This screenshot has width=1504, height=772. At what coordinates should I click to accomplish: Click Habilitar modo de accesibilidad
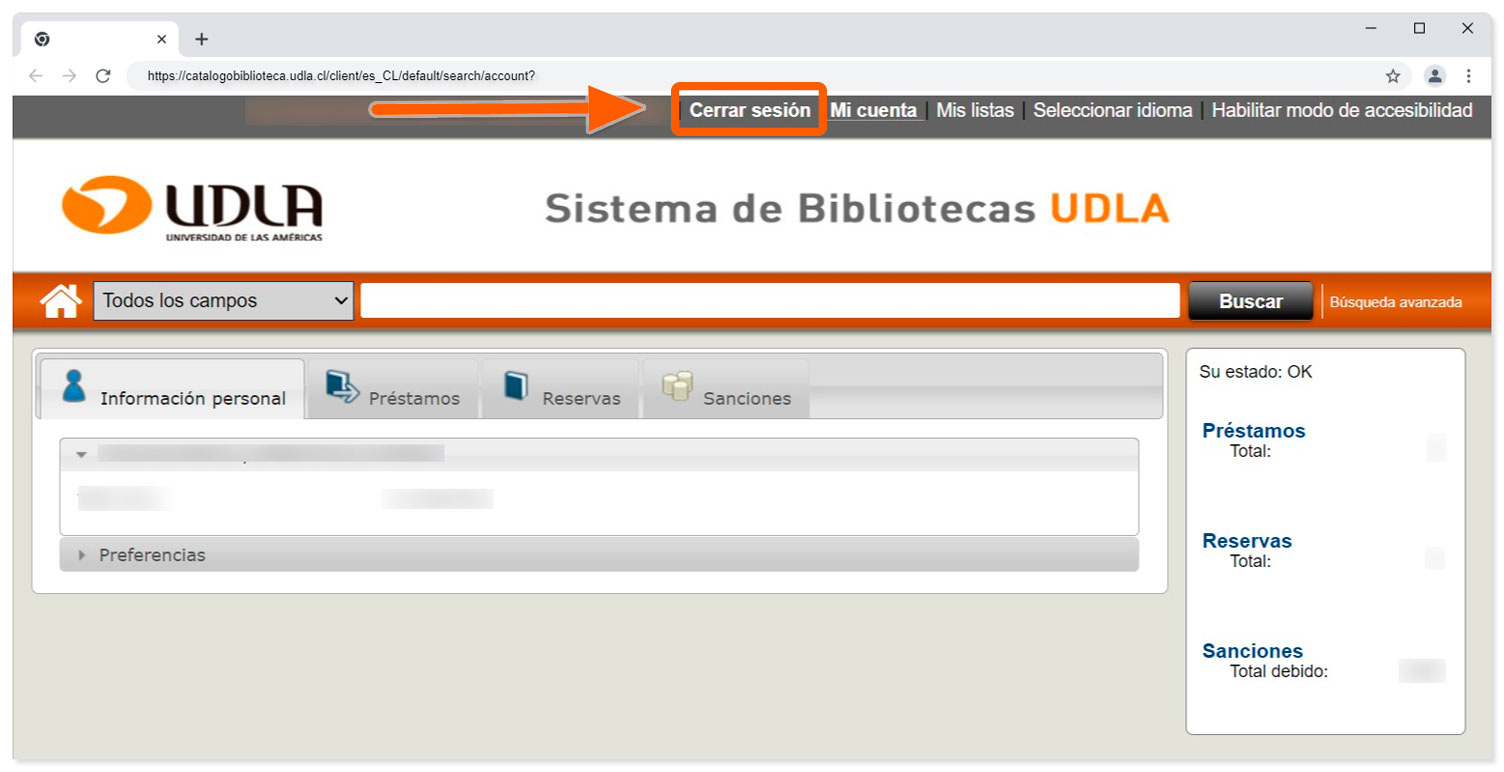(1341, 111)
